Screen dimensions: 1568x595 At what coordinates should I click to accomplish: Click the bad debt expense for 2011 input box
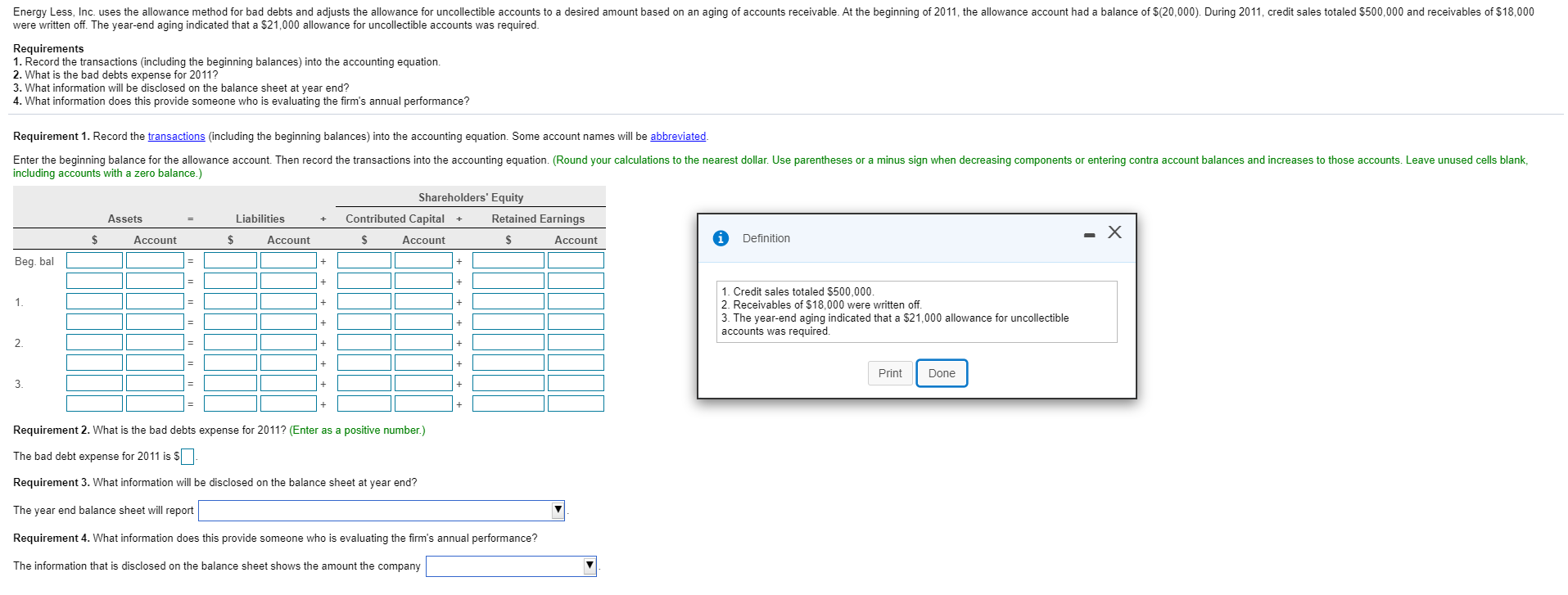(x=188, y=457)
